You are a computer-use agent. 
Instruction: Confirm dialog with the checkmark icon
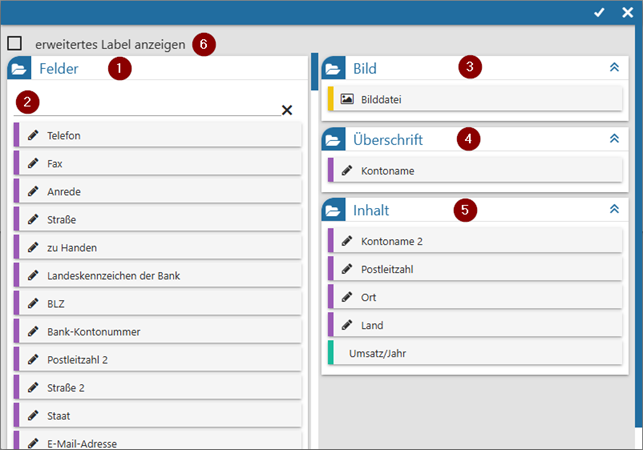599,12
